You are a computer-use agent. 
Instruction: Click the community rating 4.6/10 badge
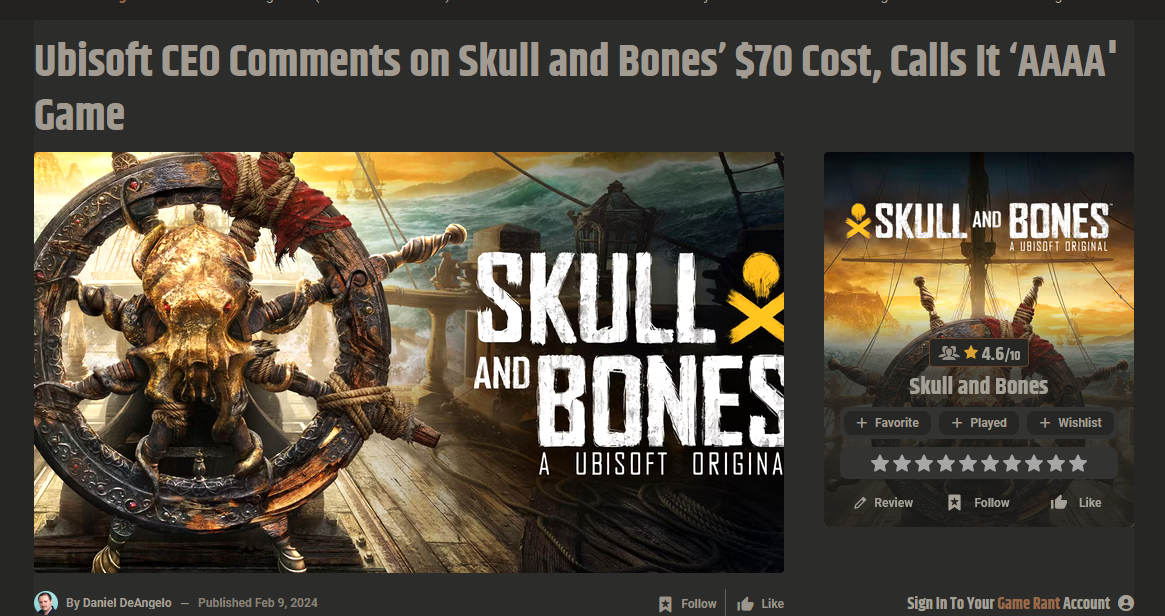(979, 354)
